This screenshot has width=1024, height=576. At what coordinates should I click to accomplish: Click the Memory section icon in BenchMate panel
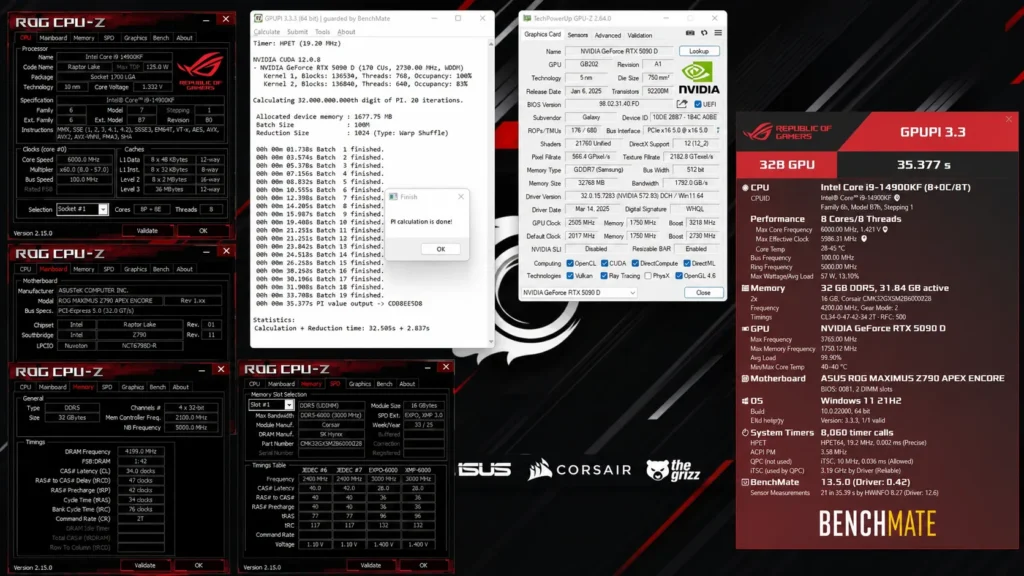(745, 288)
